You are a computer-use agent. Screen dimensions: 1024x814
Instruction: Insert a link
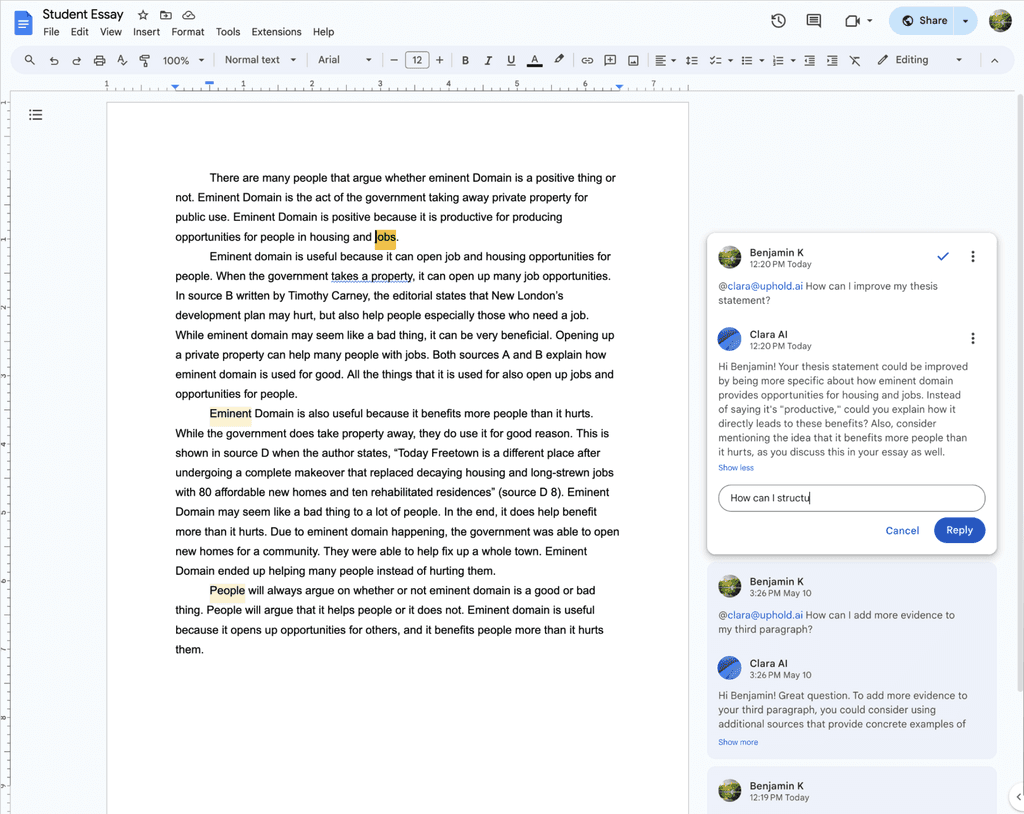pyautogui.click(x=587, y=60)
